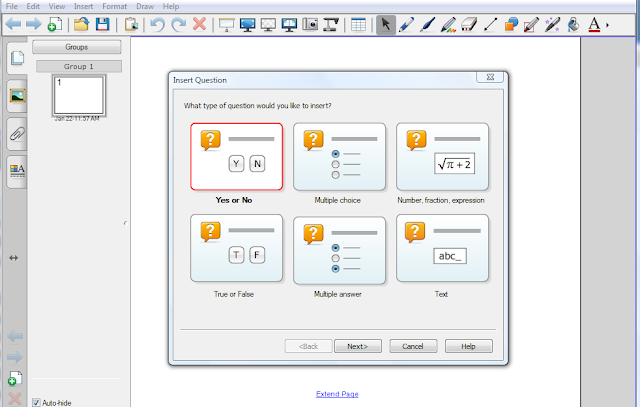Delete page using sidebar red X
Viewport: 640px width, 407px height.
click(15, 399)
